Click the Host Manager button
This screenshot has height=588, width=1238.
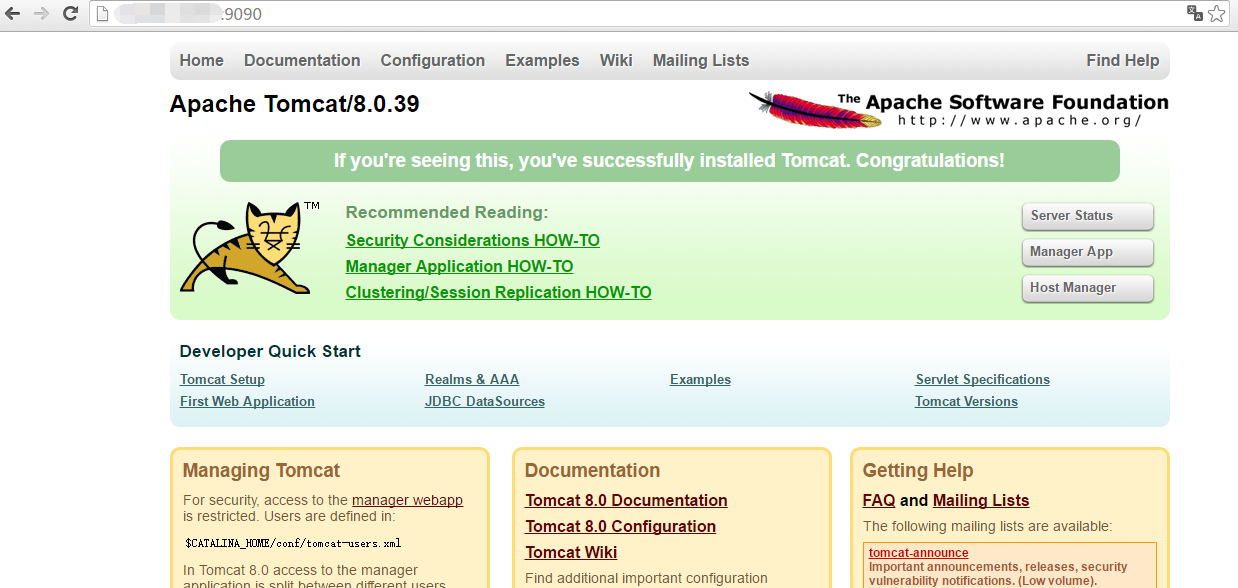point(1087,288)
